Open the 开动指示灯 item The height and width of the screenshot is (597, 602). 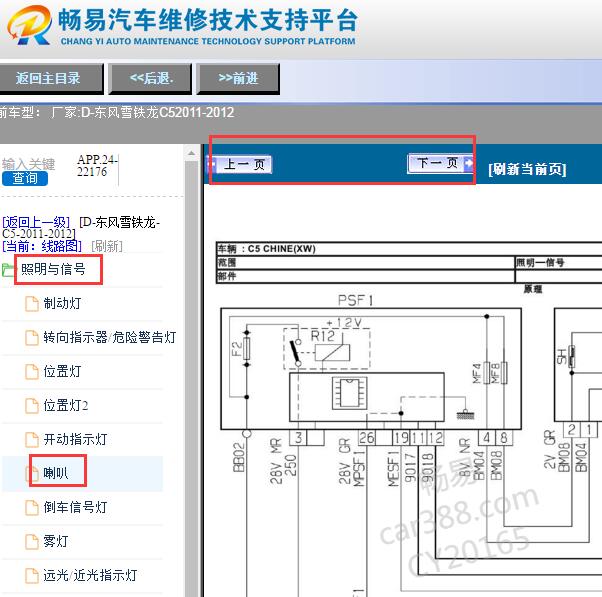[75, 439]
